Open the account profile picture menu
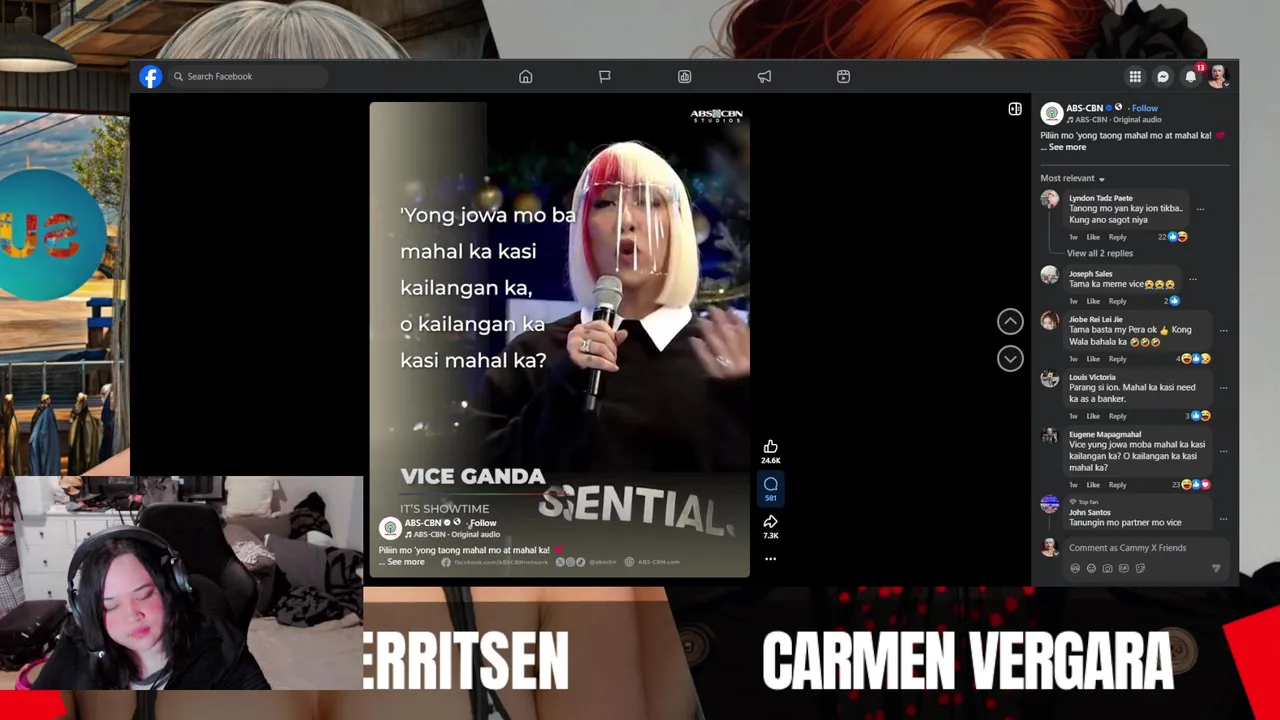The image size is (1280, 720). point(1218,77)
